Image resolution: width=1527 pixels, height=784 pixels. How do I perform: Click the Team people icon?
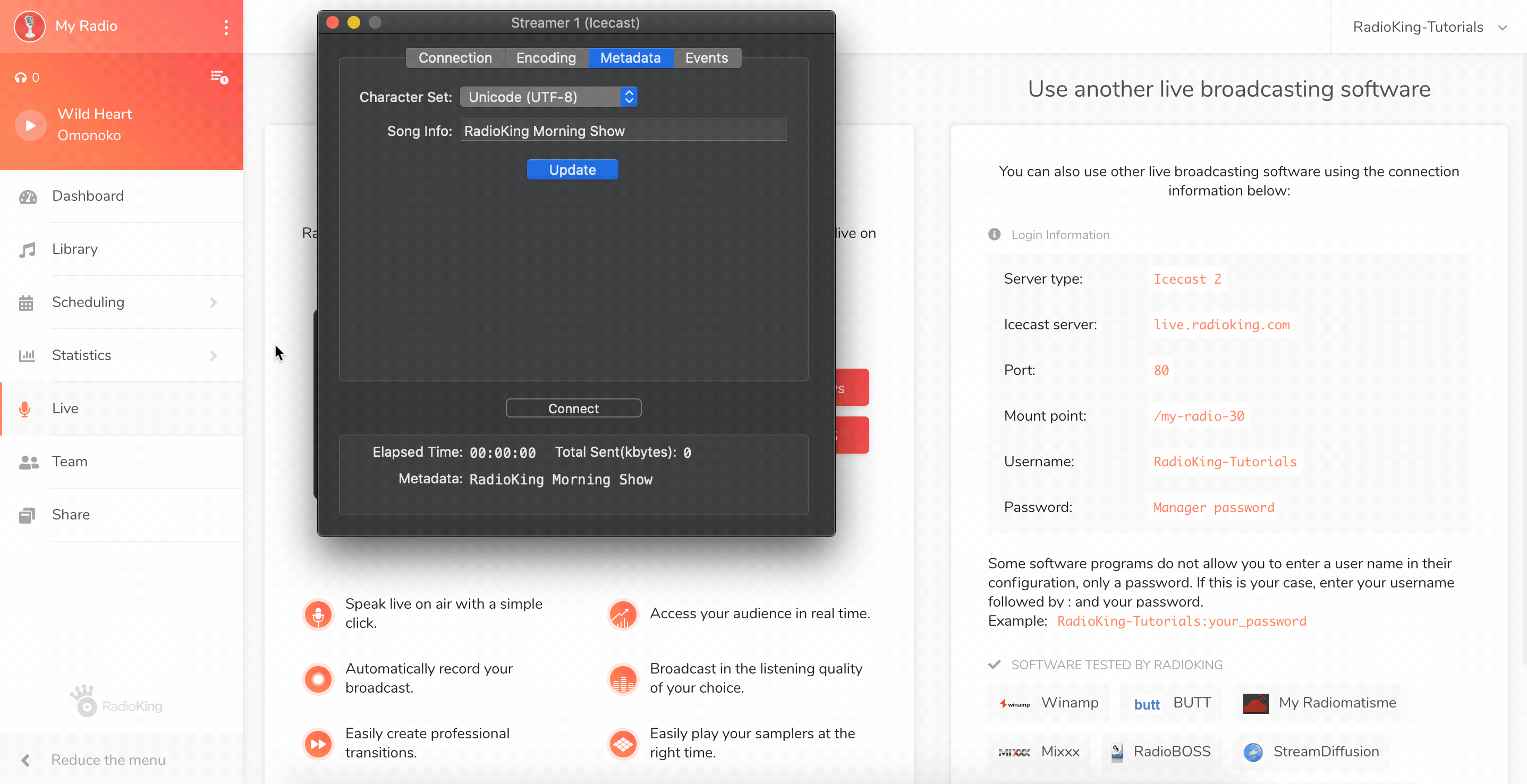[29, 462]
